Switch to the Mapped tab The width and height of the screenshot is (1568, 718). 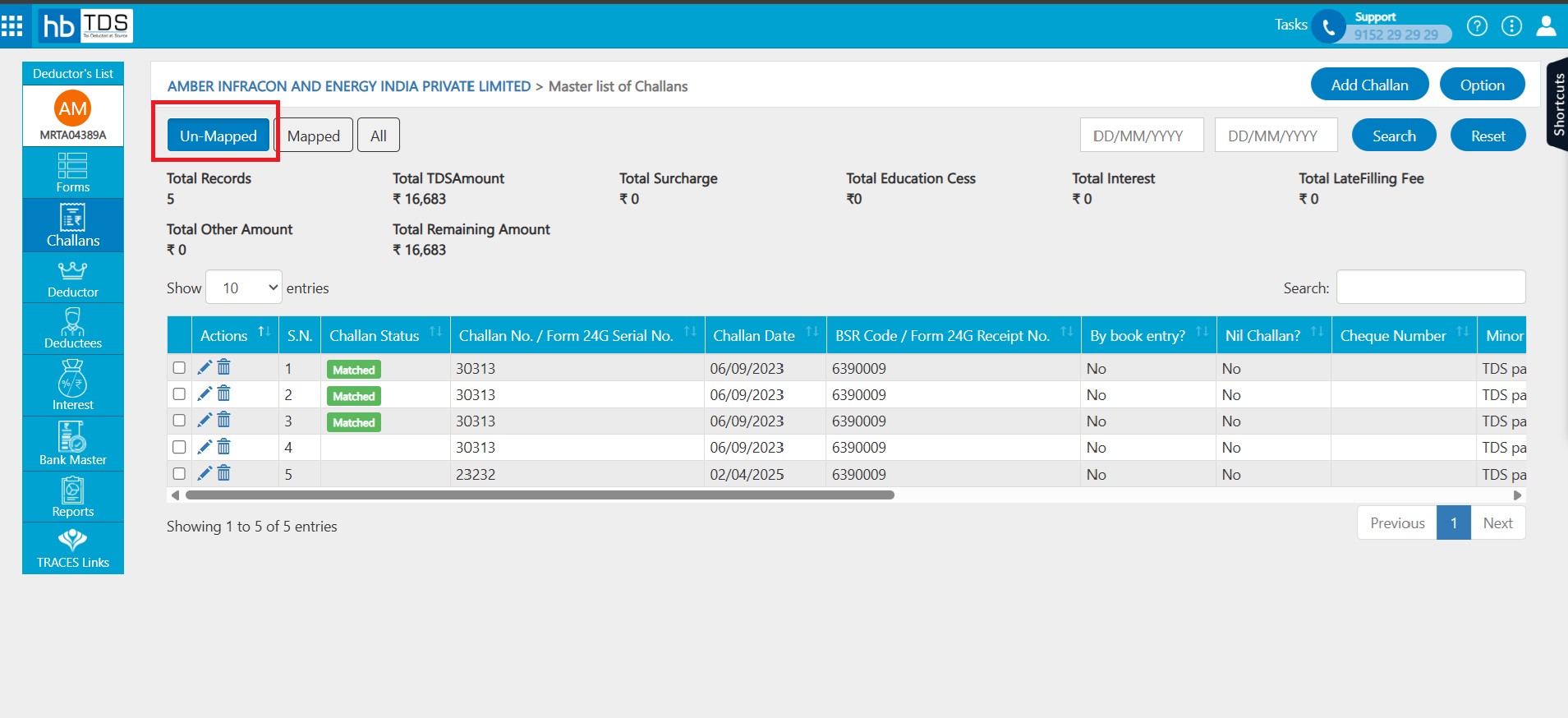point(313,136)
